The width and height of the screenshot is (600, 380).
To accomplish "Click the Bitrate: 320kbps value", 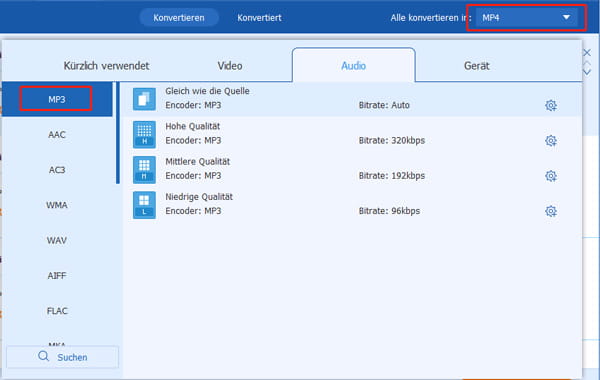I will 391,140.
